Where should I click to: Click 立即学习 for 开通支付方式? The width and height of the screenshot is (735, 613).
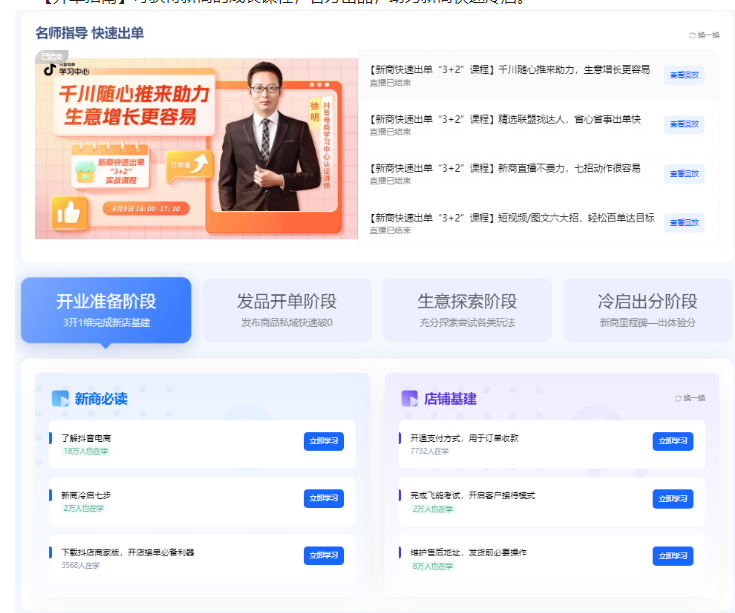672,442
